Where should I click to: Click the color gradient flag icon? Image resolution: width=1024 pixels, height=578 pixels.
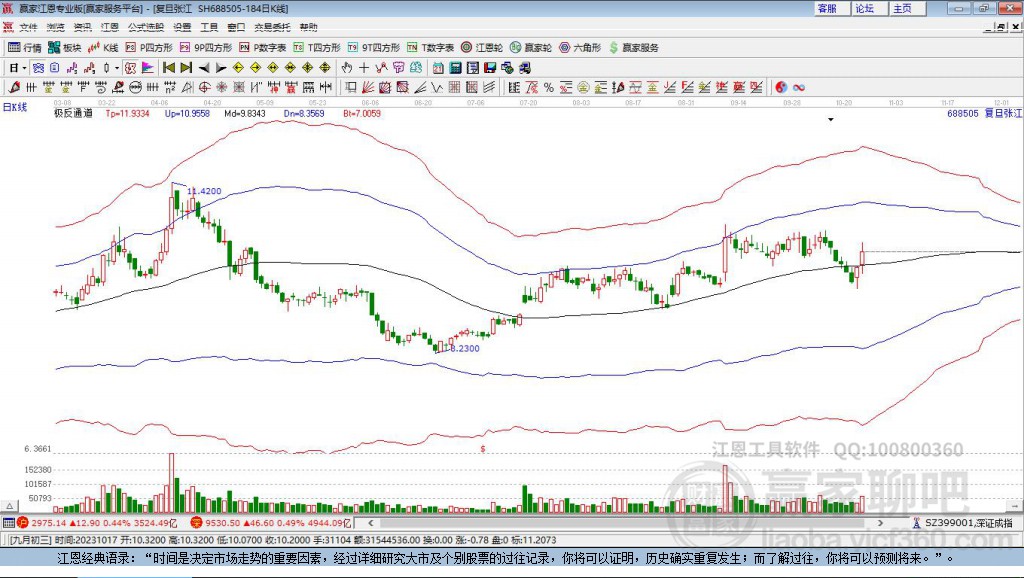click(148, 68)
